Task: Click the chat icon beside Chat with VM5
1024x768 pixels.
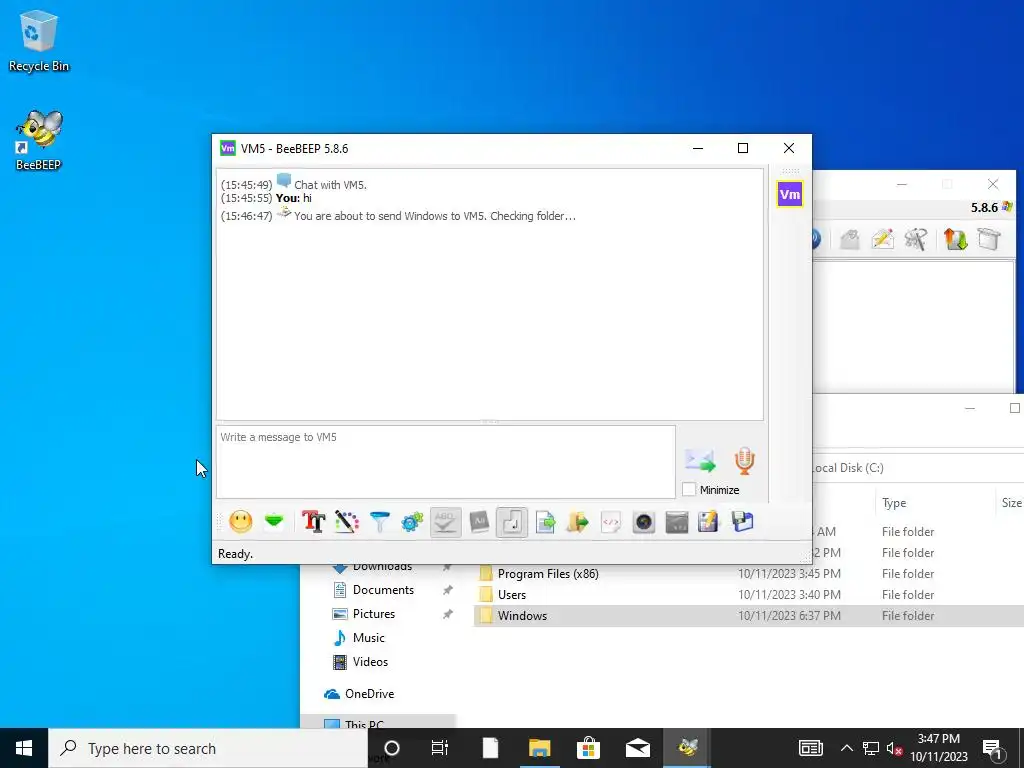Action: click(x=283, y=180)
